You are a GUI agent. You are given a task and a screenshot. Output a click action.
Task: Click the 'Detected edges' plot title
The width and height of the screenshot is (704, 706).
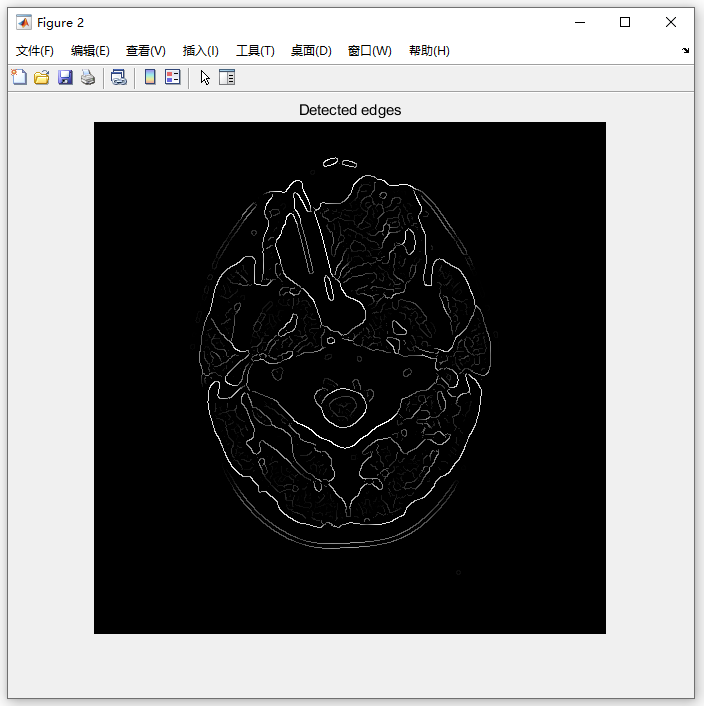click(x=350, y=110)
